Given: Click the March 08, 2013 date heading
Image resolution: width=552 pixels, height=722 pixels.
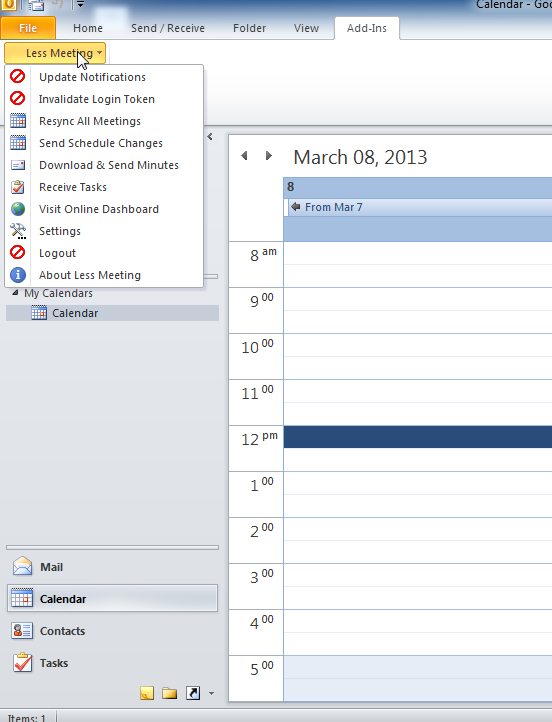Looking at the screenshot, I should tap(360, 157).
